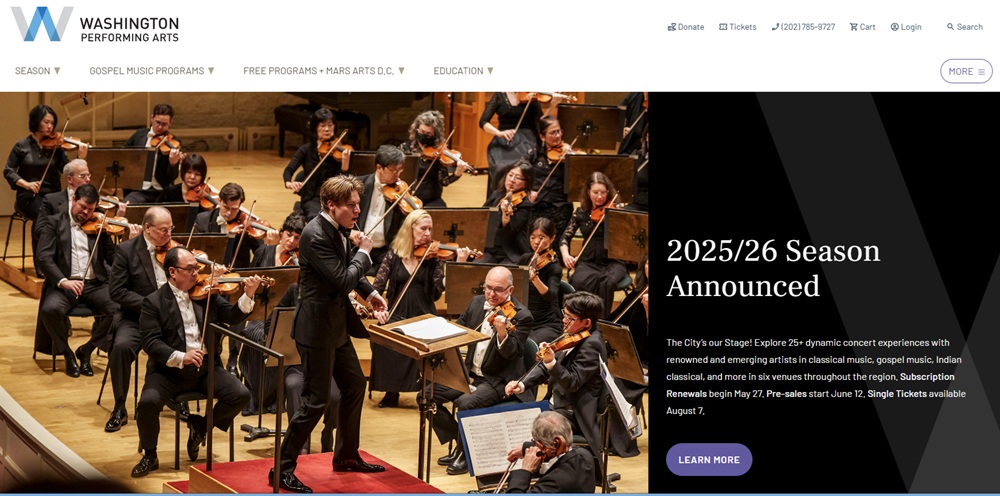Click the Tickets icon
This screenshot has width=1000, height=496.
pos(723,27)
